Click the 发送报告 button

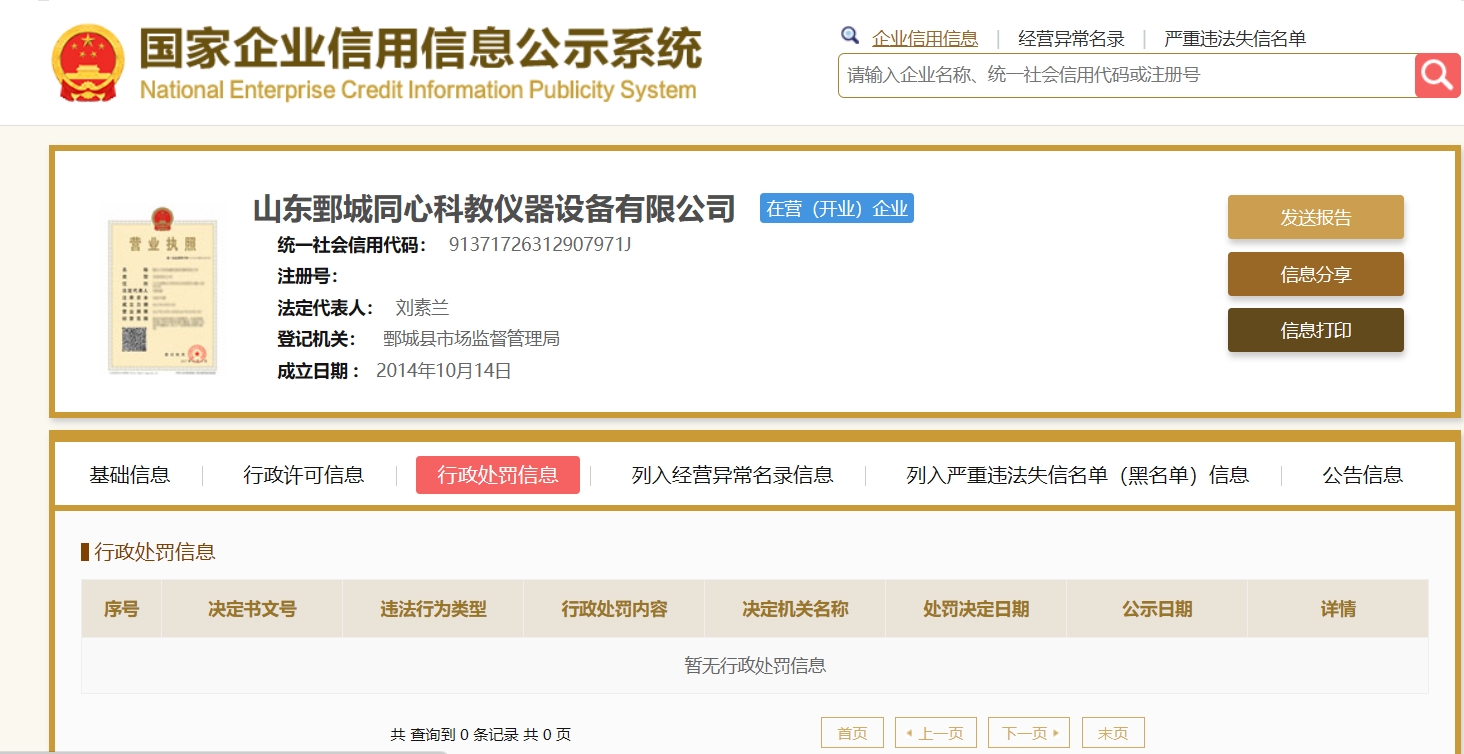pyautogui.click(x=1316, y=217)
